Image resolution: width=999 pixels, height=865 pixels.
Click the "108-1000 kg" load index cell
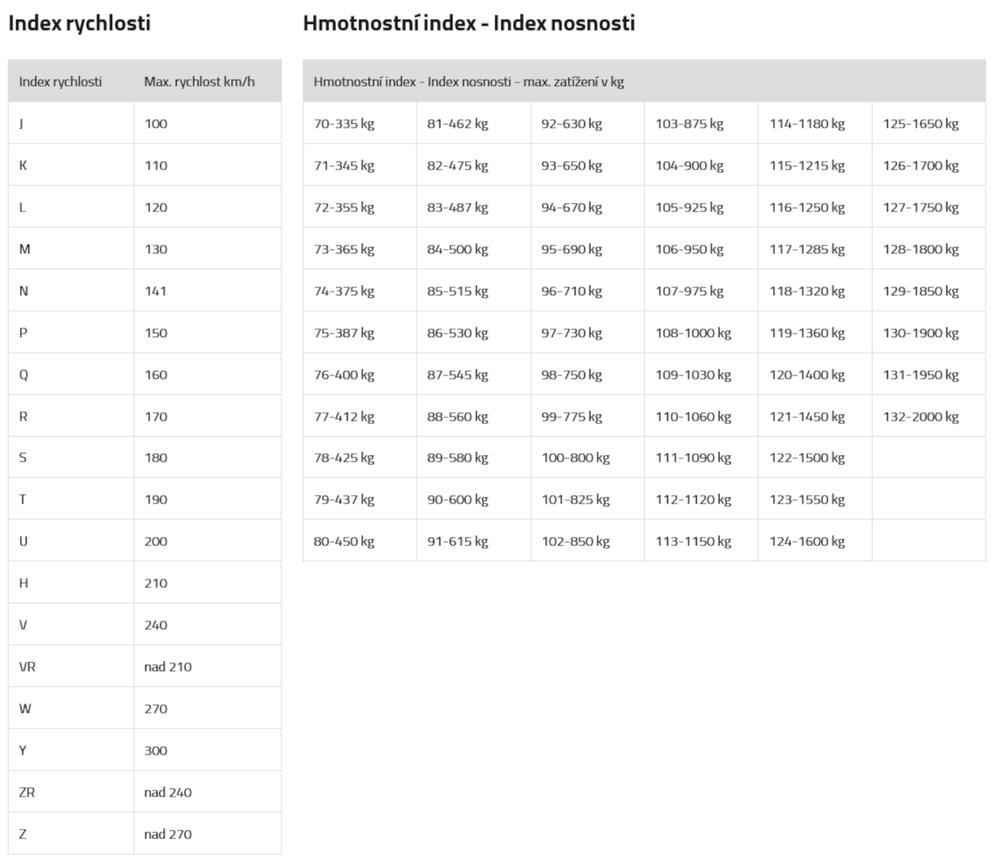point(693,333)
